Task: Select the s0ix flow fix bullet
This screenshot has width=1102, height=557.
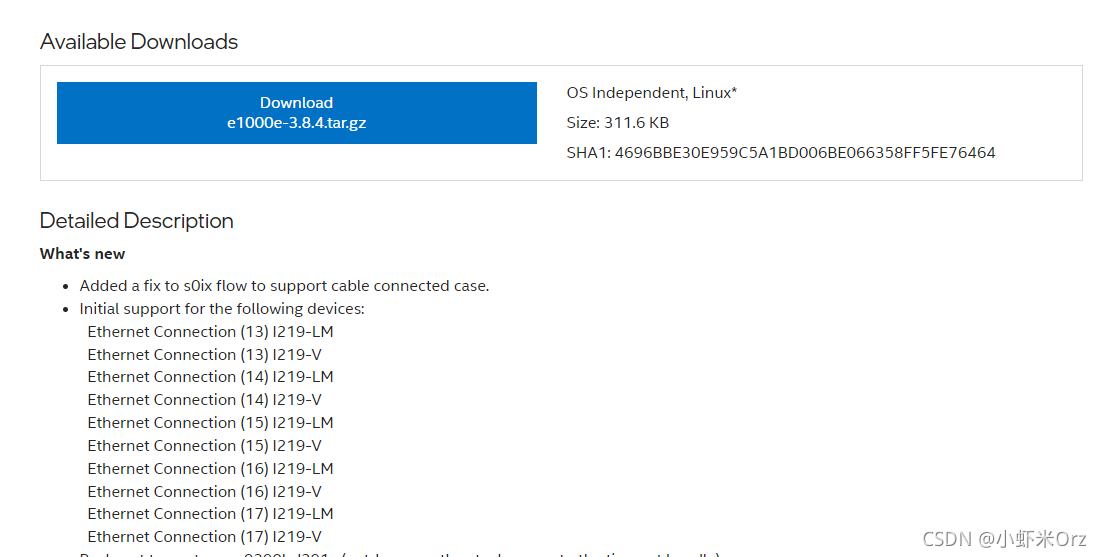Action: (284, 286)
